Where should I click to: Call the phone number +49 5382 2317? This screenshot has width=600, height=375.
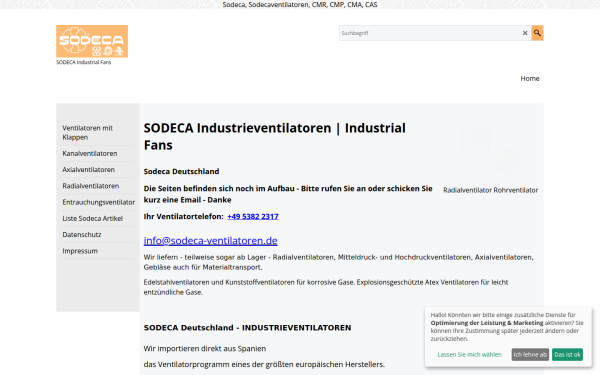[253, 217]
